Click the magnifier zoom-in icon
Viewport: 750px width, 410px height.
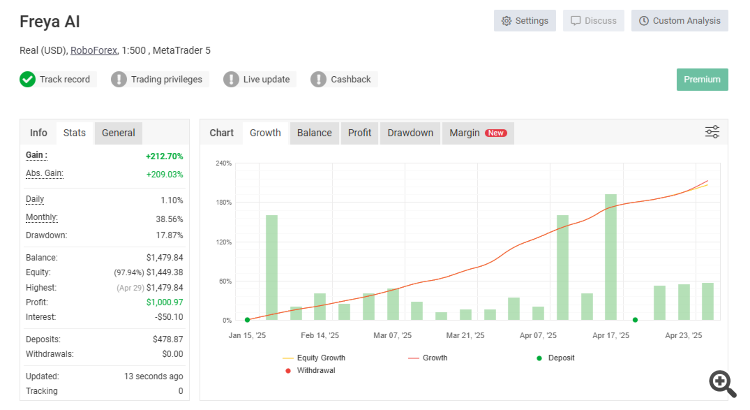tap(722, 383)
